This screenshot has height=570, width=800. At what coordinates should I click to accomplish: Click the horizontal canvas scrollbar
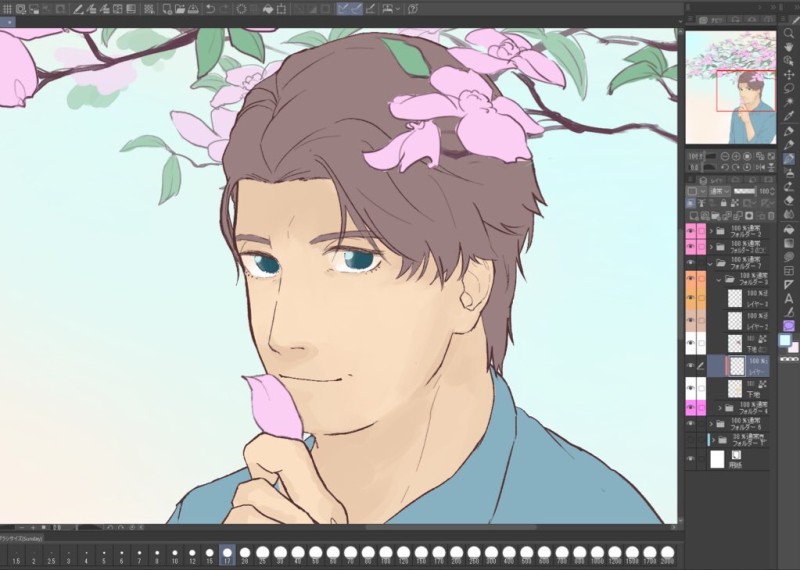click(452, 527)
